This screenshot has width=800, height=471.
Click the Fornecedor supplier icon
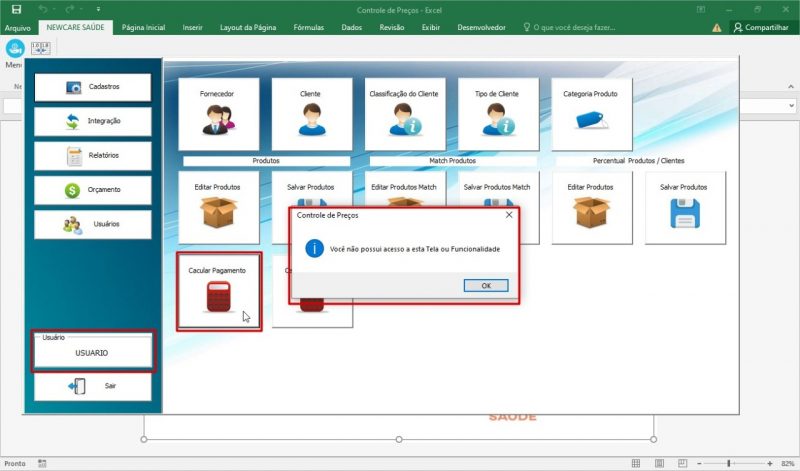[x=219, y=118]
